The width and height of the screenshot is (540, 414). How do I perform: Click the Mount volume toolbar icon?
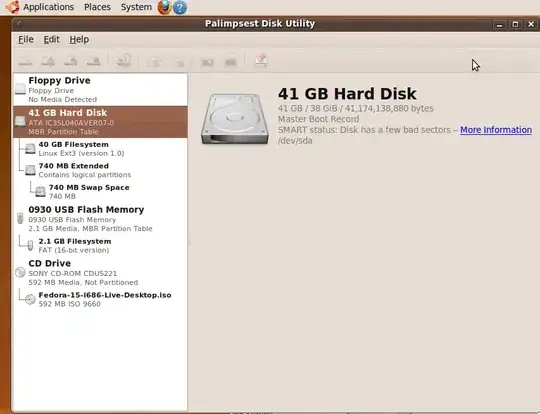click(x=25, y=61)
